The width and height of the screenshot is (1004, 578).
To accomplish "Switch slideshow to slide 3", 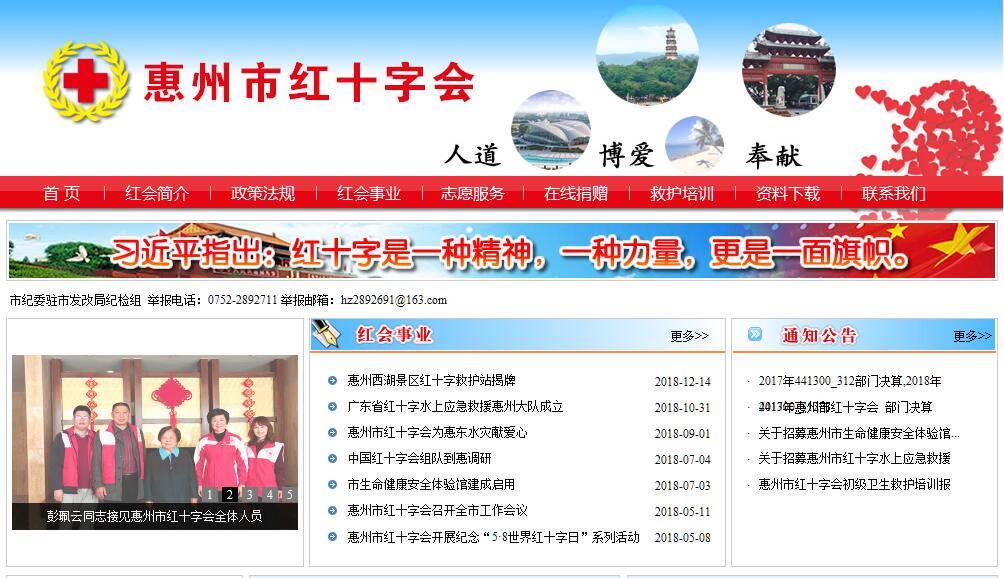I will [x=250, y=494].
